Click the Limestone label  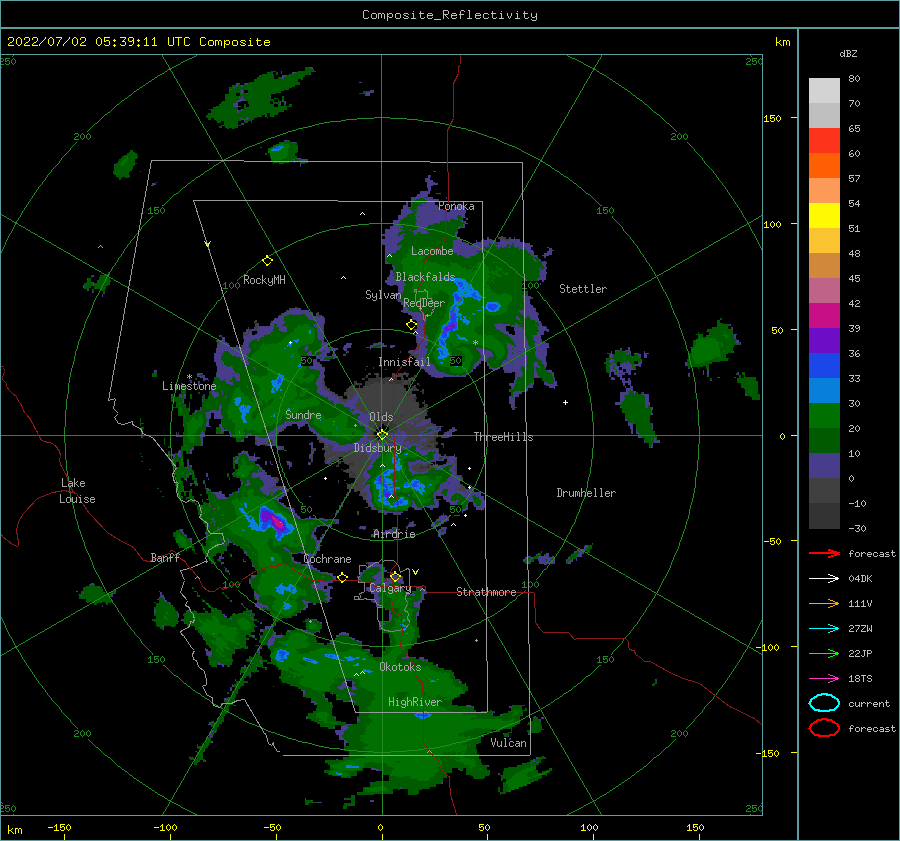coord(189,386)
